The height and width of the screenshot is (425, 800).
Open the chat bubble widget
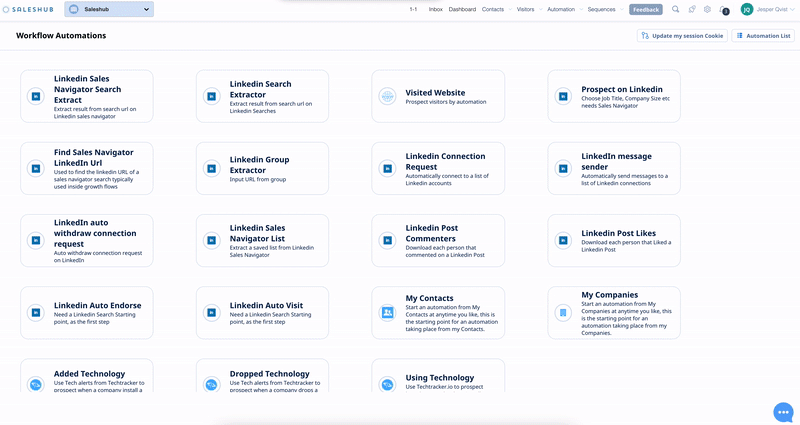click(x=784, y=412)
